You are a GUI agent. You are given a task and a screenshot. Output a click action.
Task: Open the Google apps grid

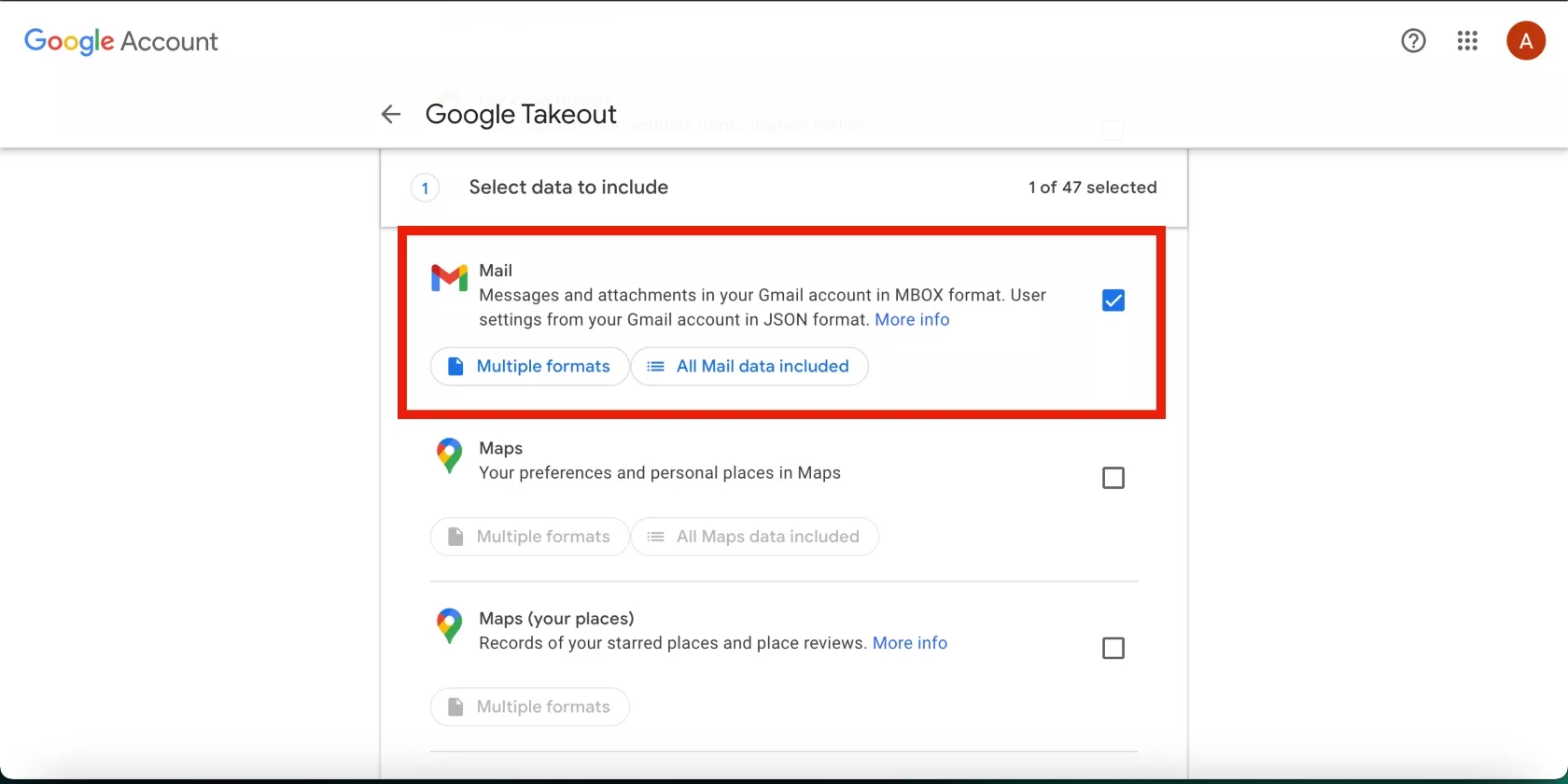pyautogui.click(x=1467, y=41)
